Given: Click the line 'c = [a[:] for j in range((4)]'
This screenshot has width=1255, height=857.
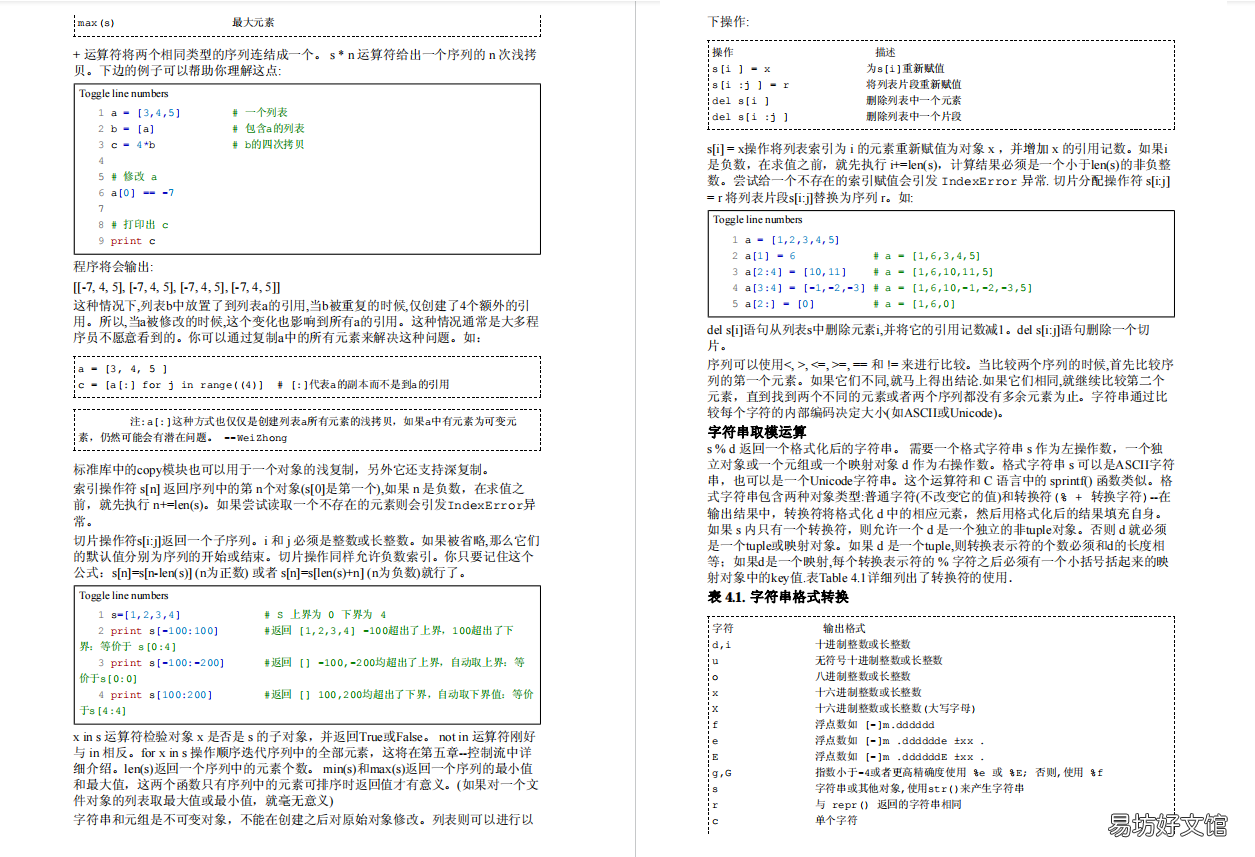Looking at the screenshot, I should (x=171, y=384).
